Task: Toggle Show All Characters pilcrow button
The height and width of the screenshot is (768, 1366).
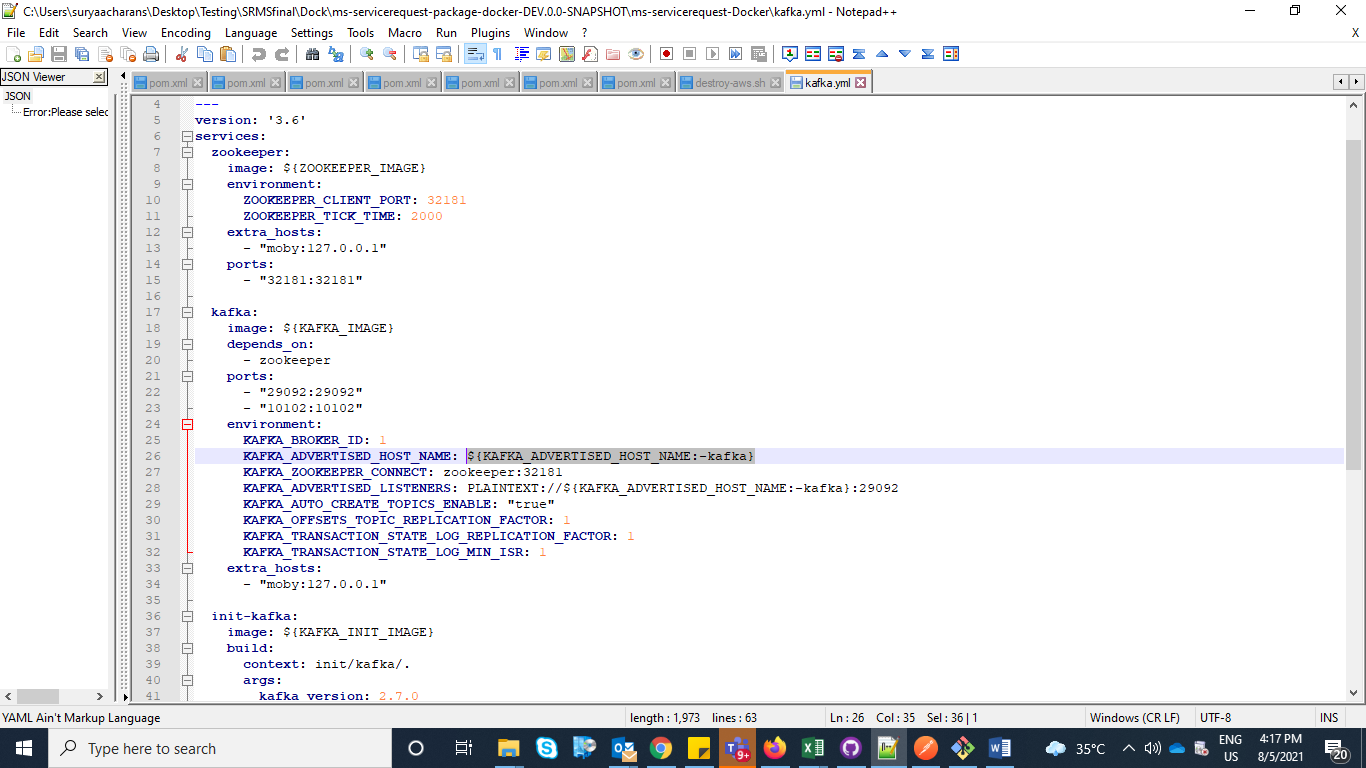Action: [x=497, y=54]
